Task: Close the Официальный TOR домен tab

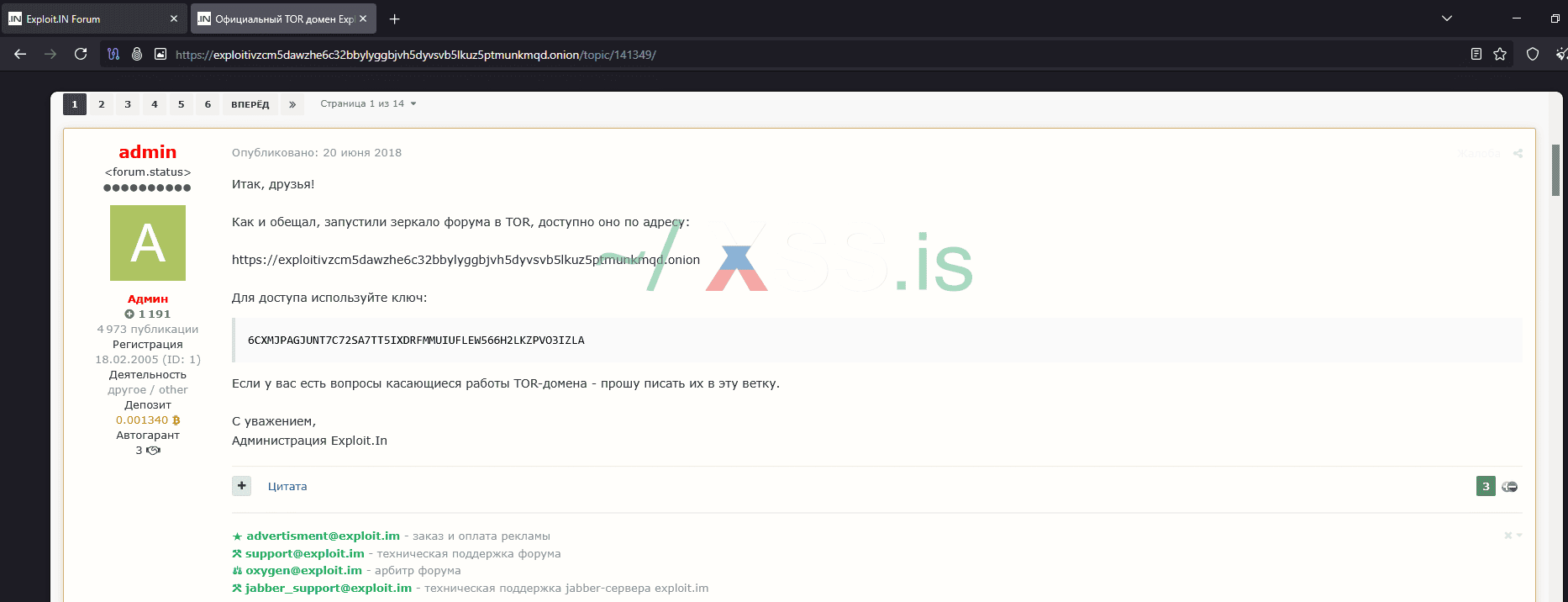Action: point(363,18)
